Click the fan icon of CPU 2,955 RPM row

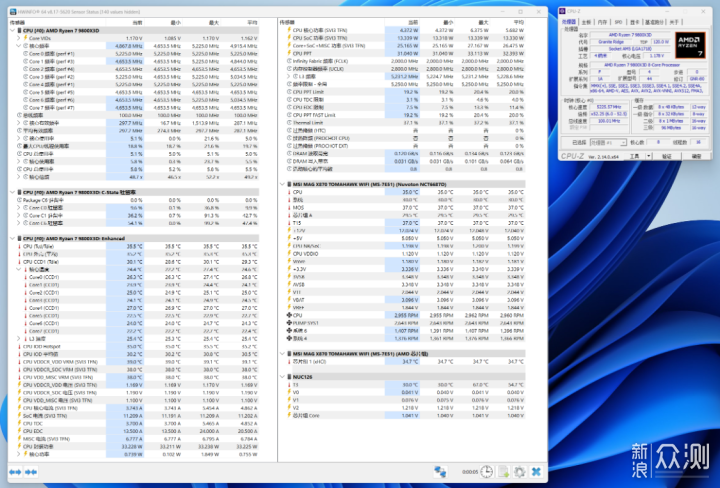pyautogui.click(x=289, y=315)
